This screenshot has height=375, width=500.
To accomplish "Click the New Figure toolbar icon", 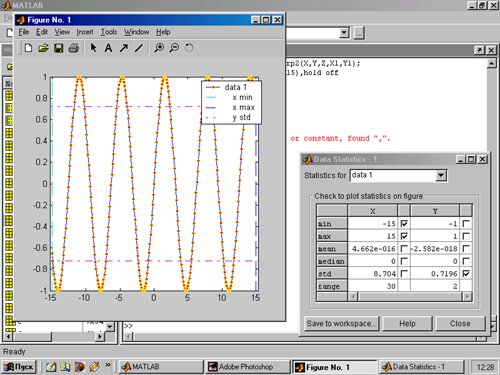I will coord(29,48).
